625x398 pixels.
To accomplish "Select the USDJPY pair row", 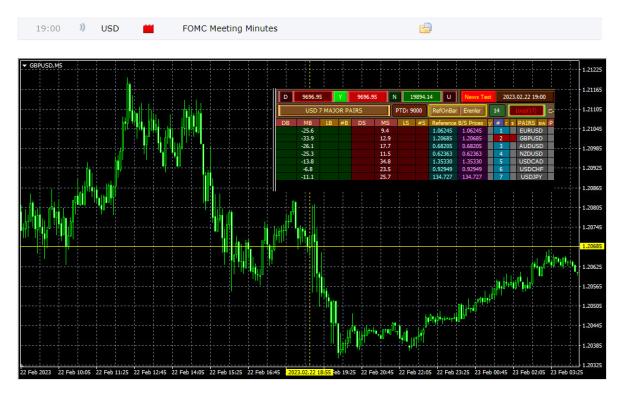I will coord(531,177).
